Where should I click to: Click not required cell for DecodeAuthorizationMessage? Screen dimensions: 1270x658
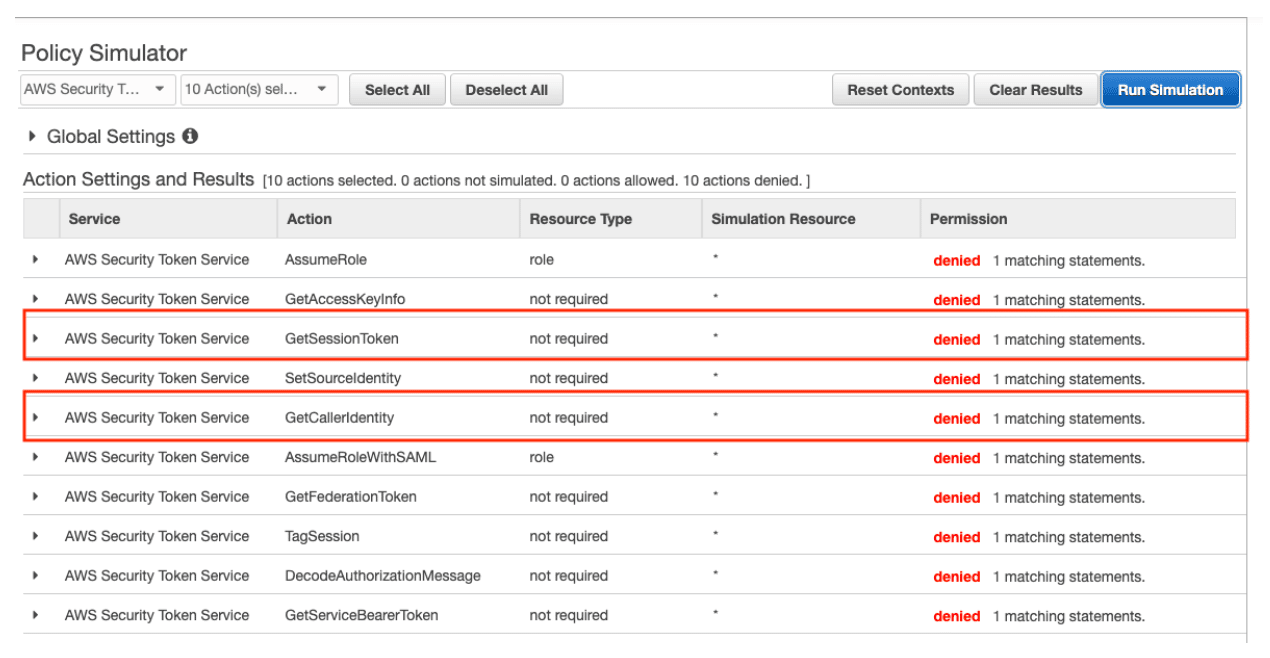point(569,575)
